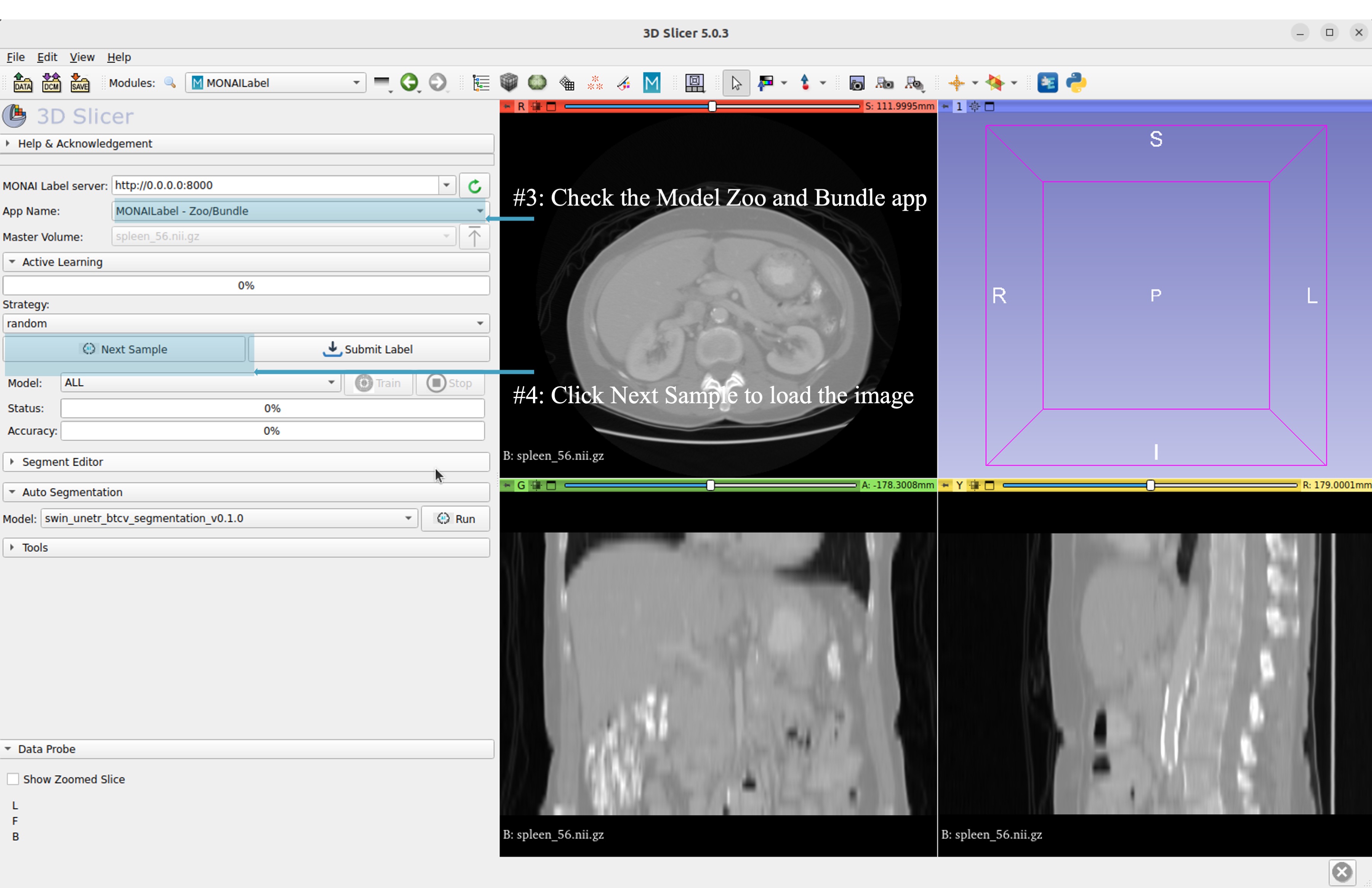Expand Help & Acknowledgement section
The width and height of the screenshot is (1372, 888).
coord(247,144)
